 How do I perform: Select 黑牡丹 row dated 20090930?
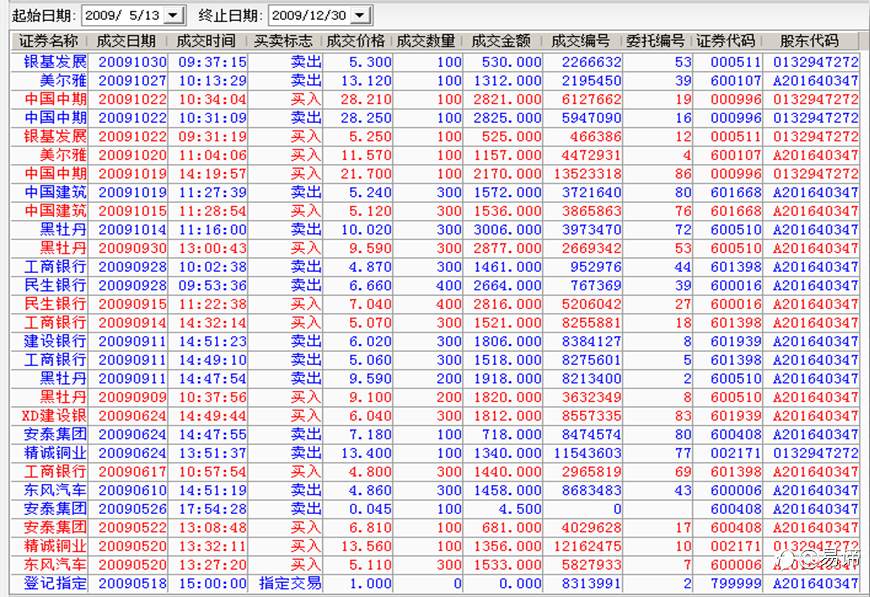[435, 249]
